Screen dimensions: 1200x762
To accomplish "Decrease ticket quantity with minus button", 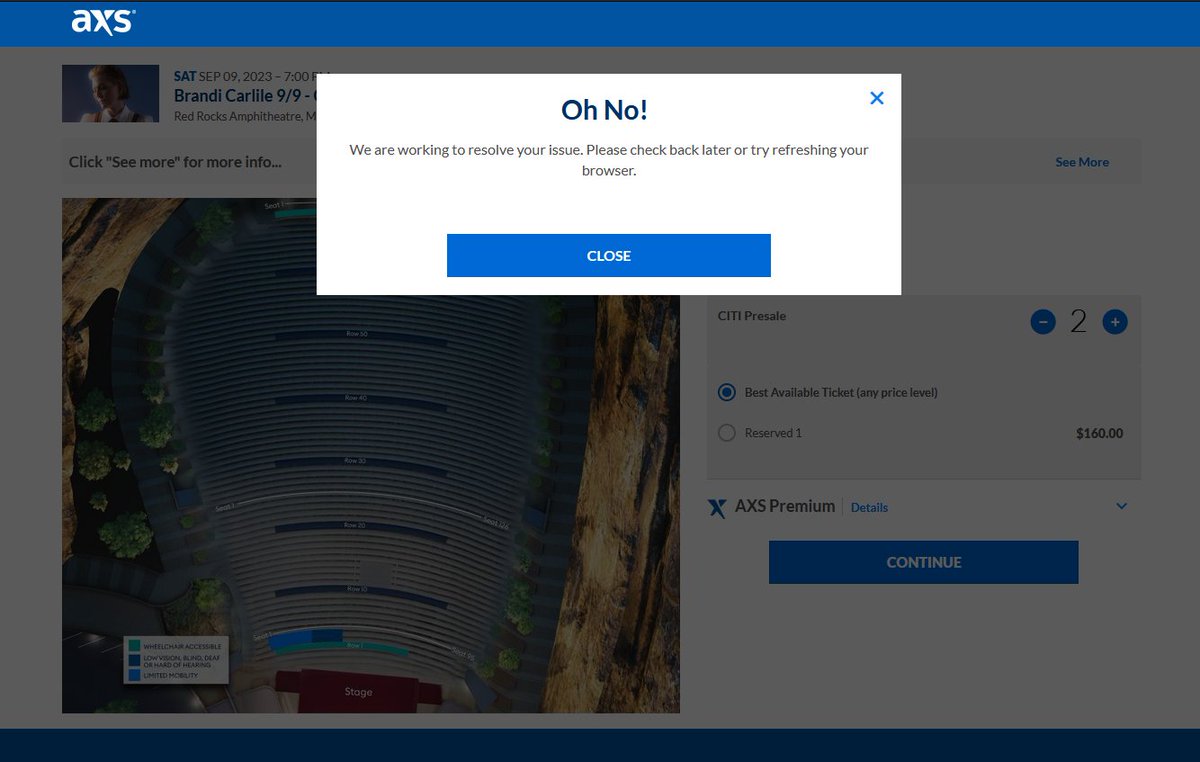I will [1043, 322].
